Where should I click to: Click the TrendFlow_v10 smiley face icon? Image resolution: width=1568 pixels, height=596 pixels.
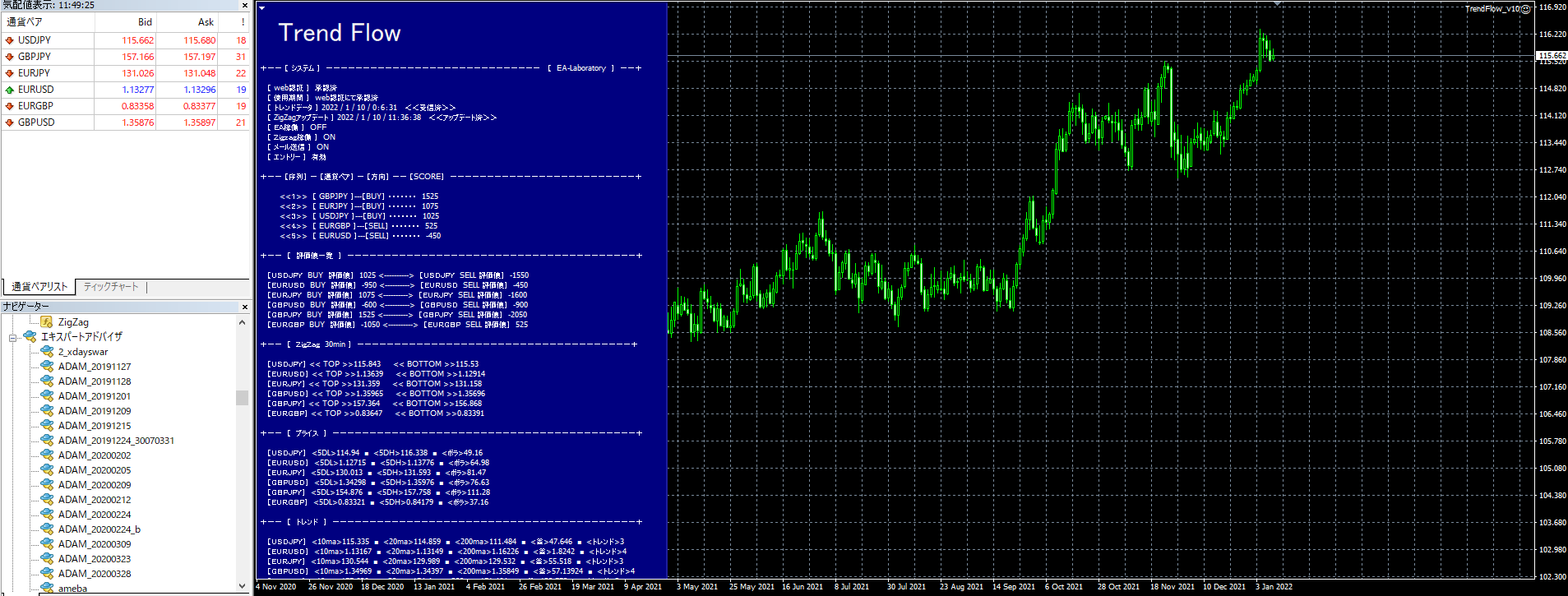(x=1525, y=9)
